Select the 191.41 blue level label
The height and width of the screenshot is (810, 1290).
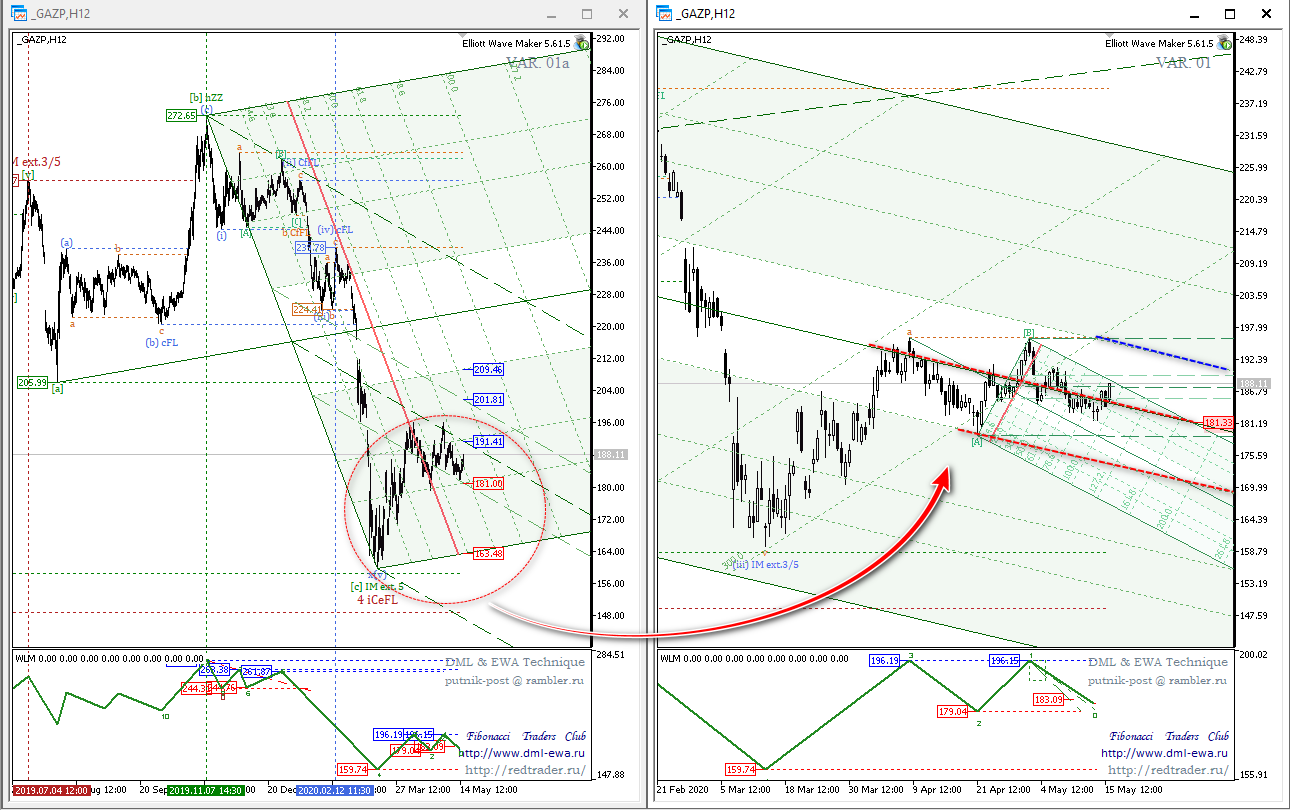tap(488, 441)
